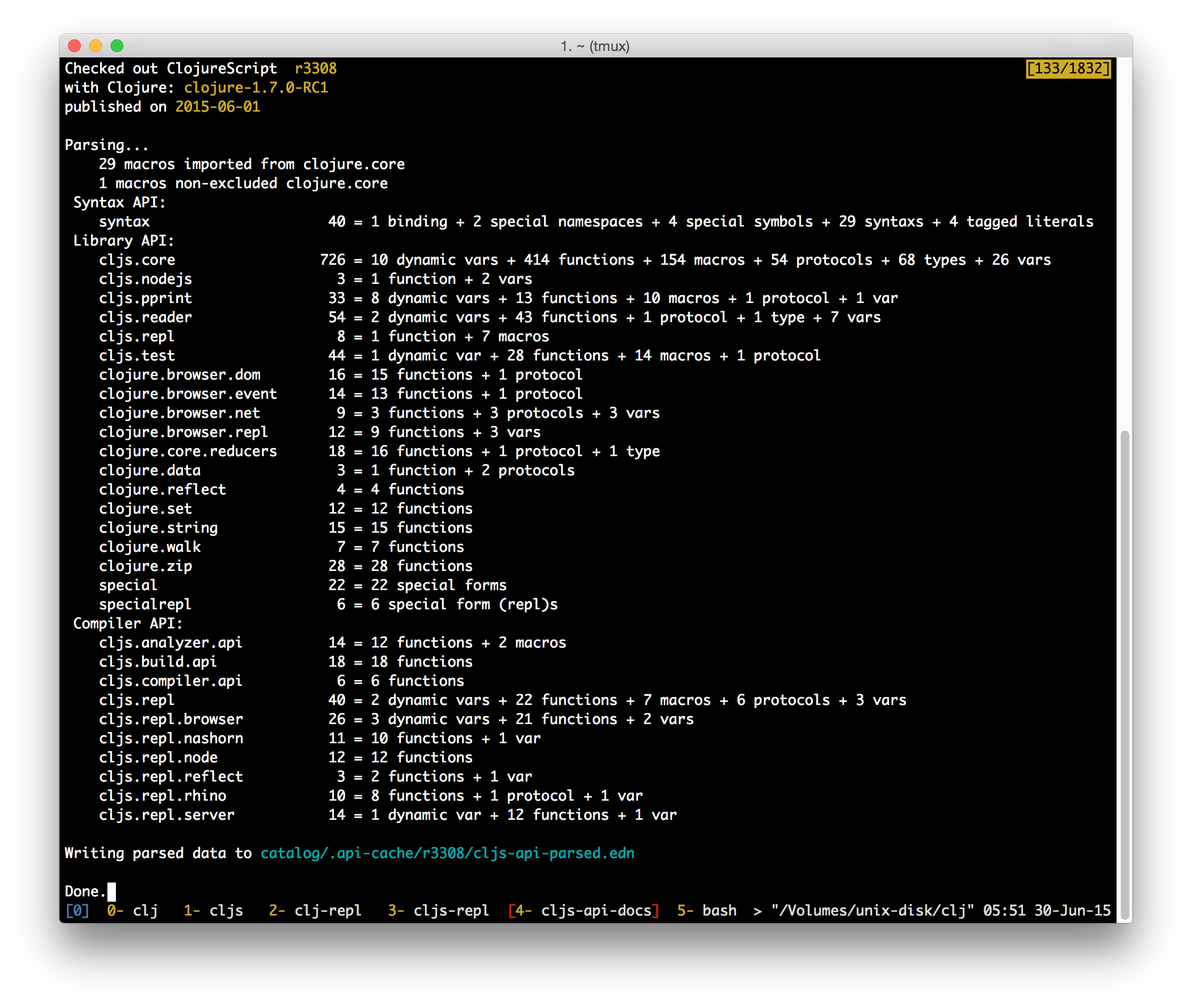
Task: Click '29 macros imported from clojure.core' line
Action: (251, 164)
